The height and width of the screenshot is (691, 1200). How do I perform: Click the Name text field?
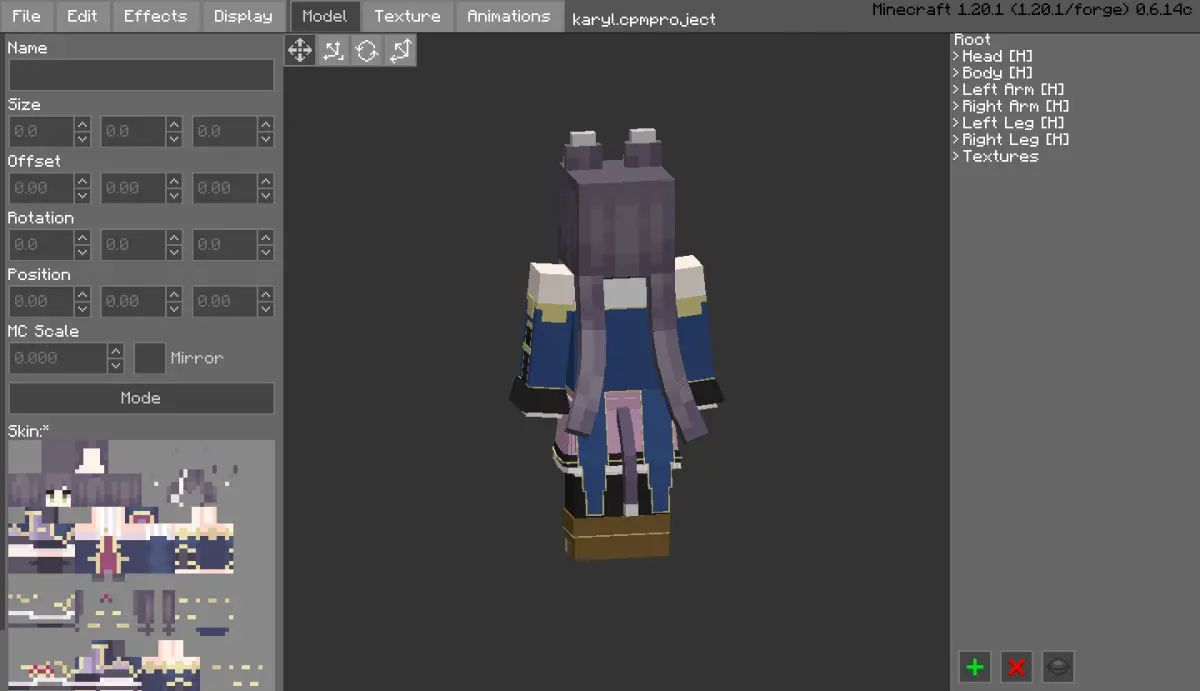(141, 75)
